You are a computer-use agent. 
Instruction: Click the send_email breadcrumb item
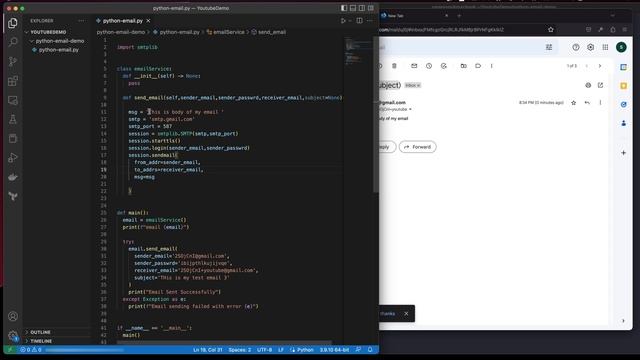(x=272, y=32)
